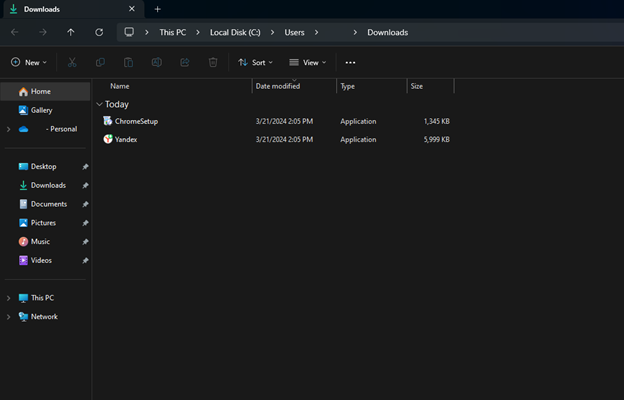Open the Sort dropdown menu
Viewport: 624px width, 400px height.
click(x=256, y=62)
